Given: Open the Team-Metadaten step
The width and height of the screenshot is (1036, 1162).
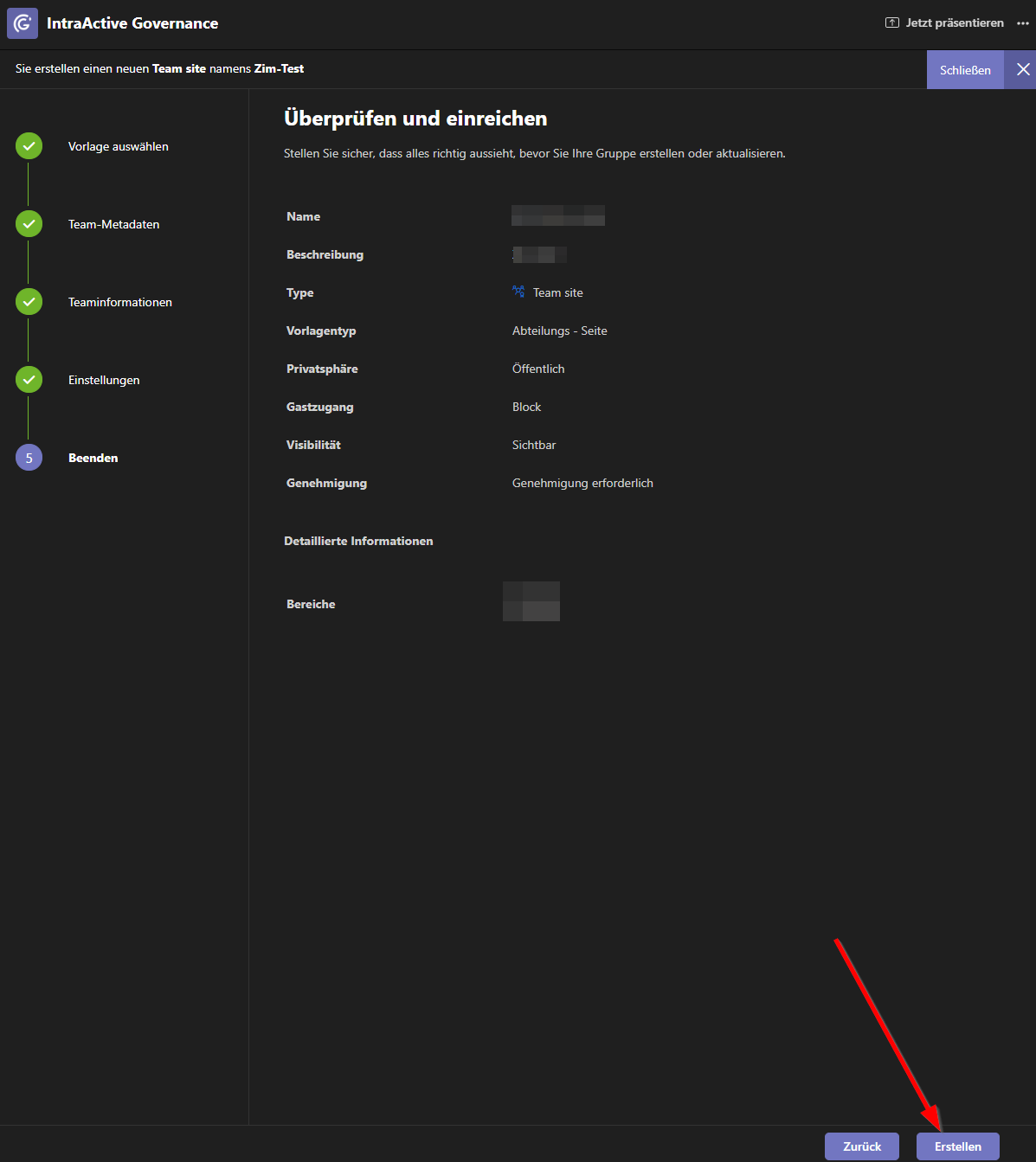Looking at the screenshot, I should [114, 224].
